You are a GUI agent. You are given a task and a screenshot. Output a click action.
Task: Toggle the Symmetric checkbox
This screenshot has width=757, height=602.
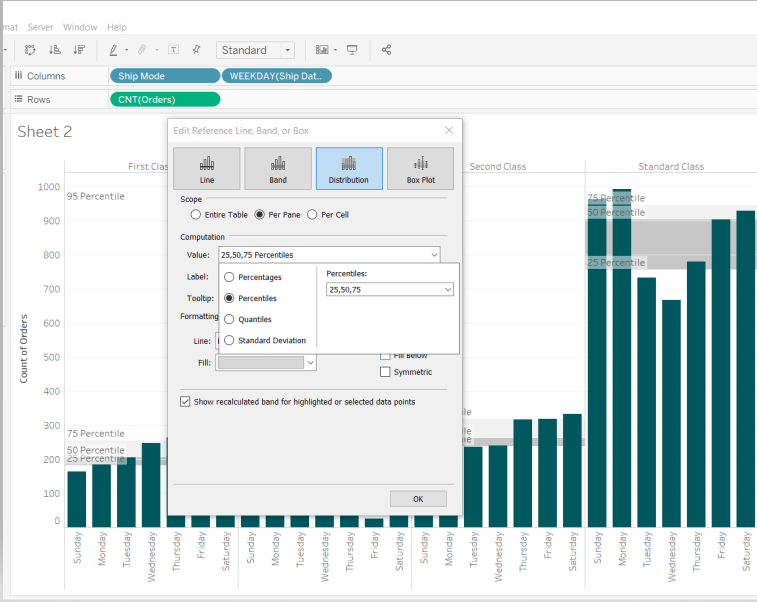[385, 372]
